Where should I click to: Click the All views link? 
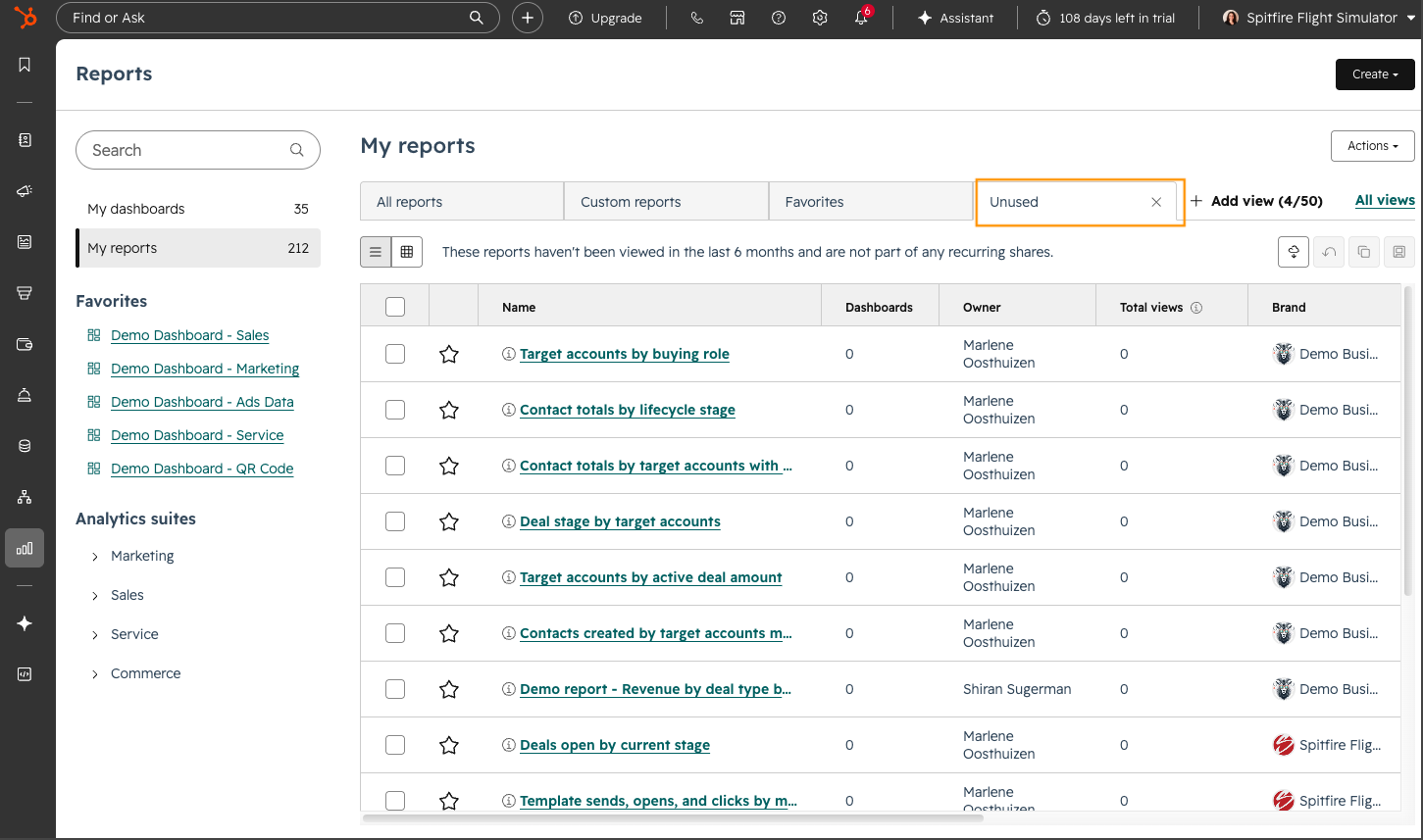click(1385, 199)
